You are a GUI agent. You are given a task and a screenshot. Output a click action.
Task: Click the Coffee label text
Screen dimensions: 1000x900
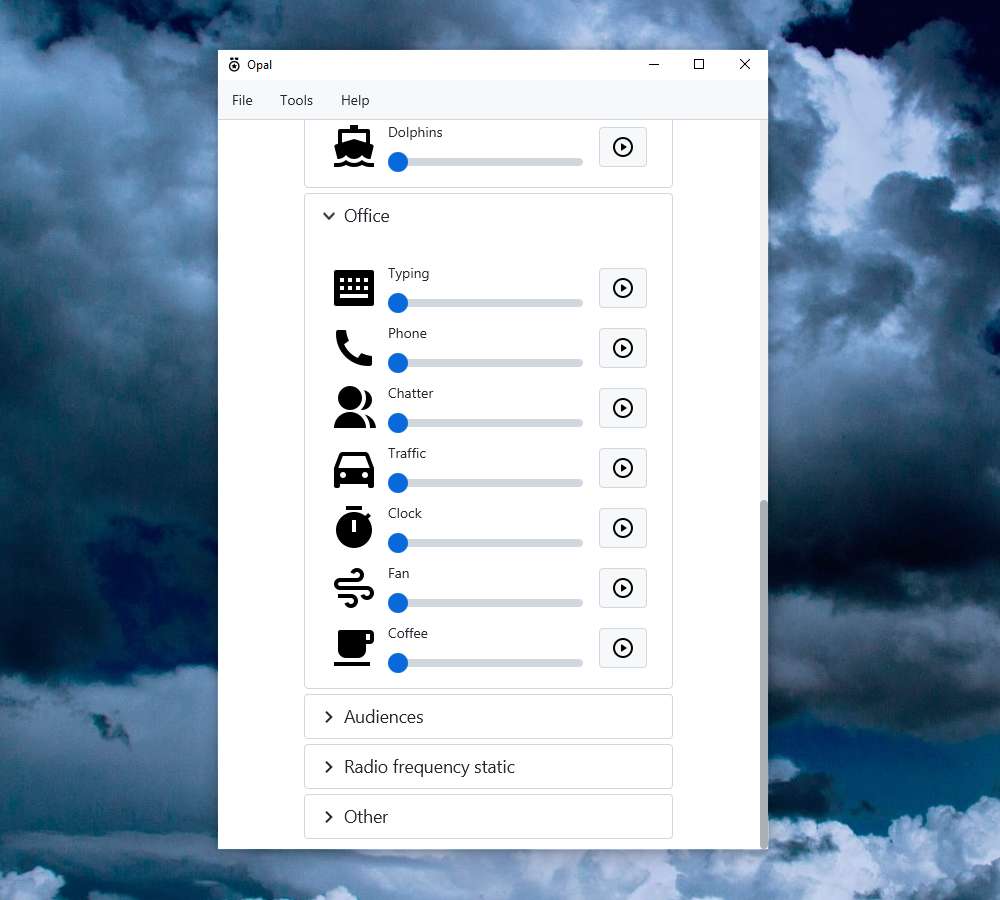(408, 633)
